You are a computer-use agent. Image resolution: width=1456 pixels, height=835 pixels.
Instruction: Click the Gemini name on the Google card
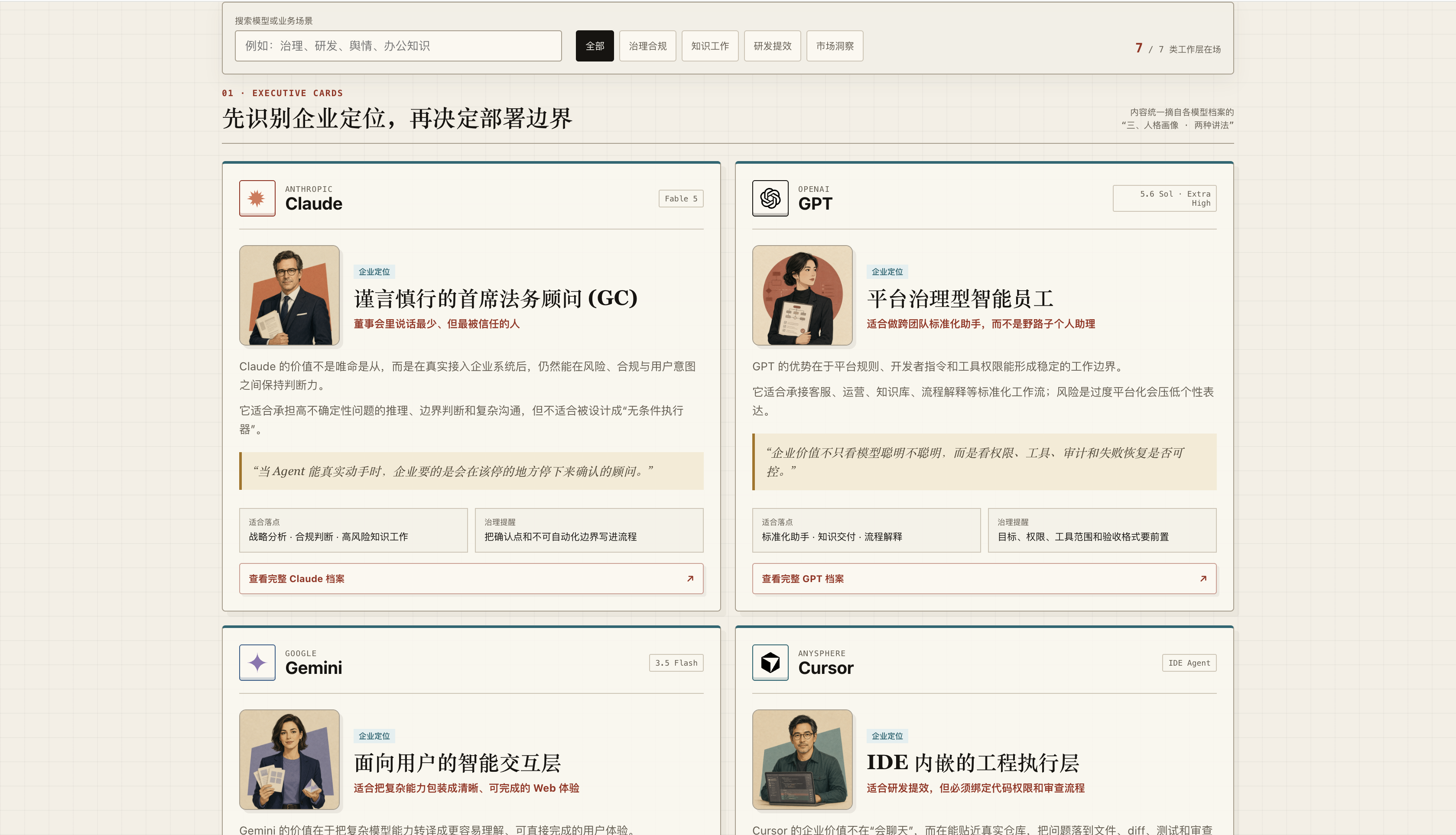click(313, 667)
